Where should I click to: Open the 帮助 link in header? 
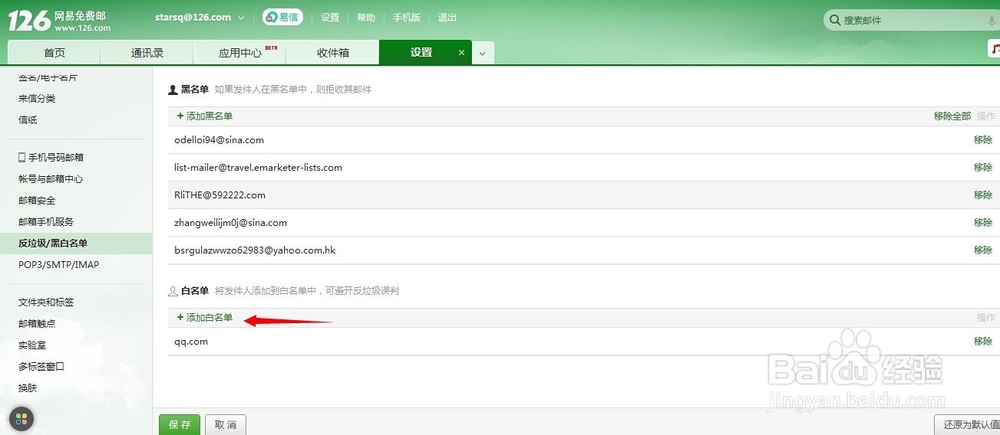click(366, 18)
